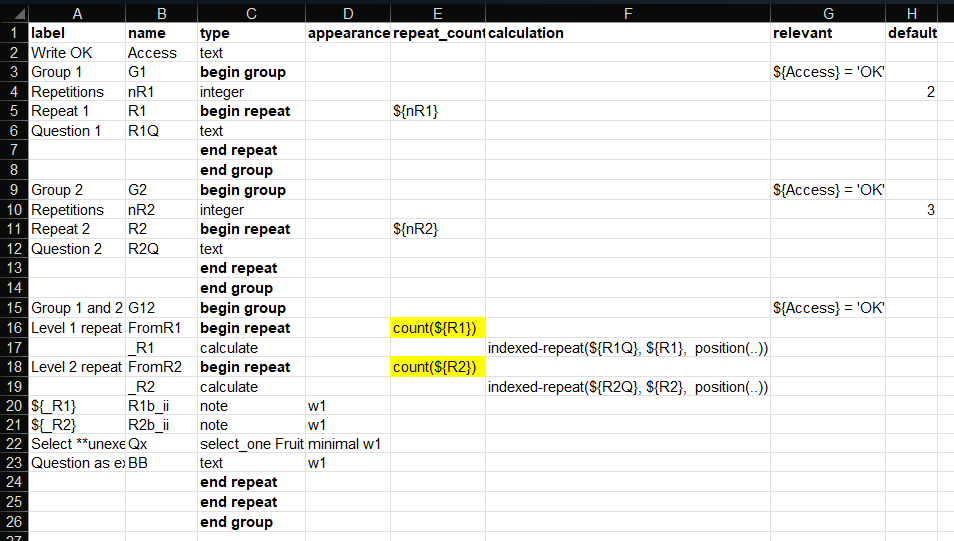Select the indexed-repeat formula cell for R2Q

627,387
